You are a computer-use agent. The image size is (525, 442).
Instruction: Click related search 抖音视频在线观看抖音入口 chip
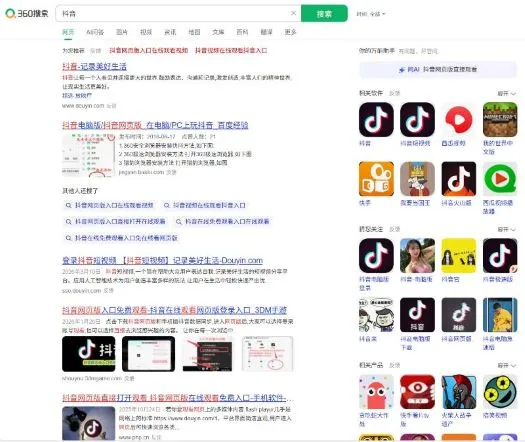[x=205, y=205]
